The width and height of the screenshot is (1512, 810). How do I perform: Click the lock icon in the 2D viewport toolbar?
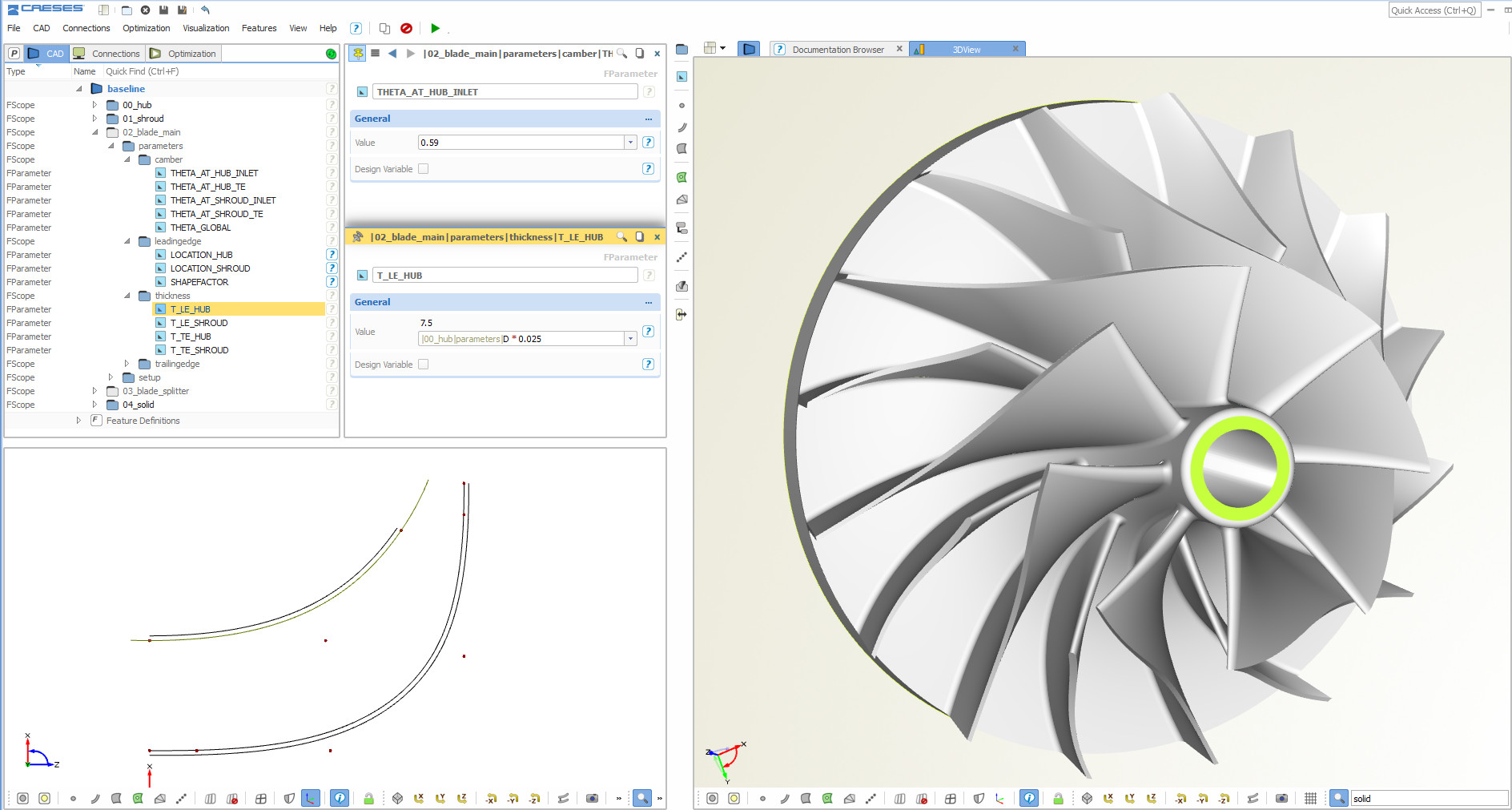(370, 799)
